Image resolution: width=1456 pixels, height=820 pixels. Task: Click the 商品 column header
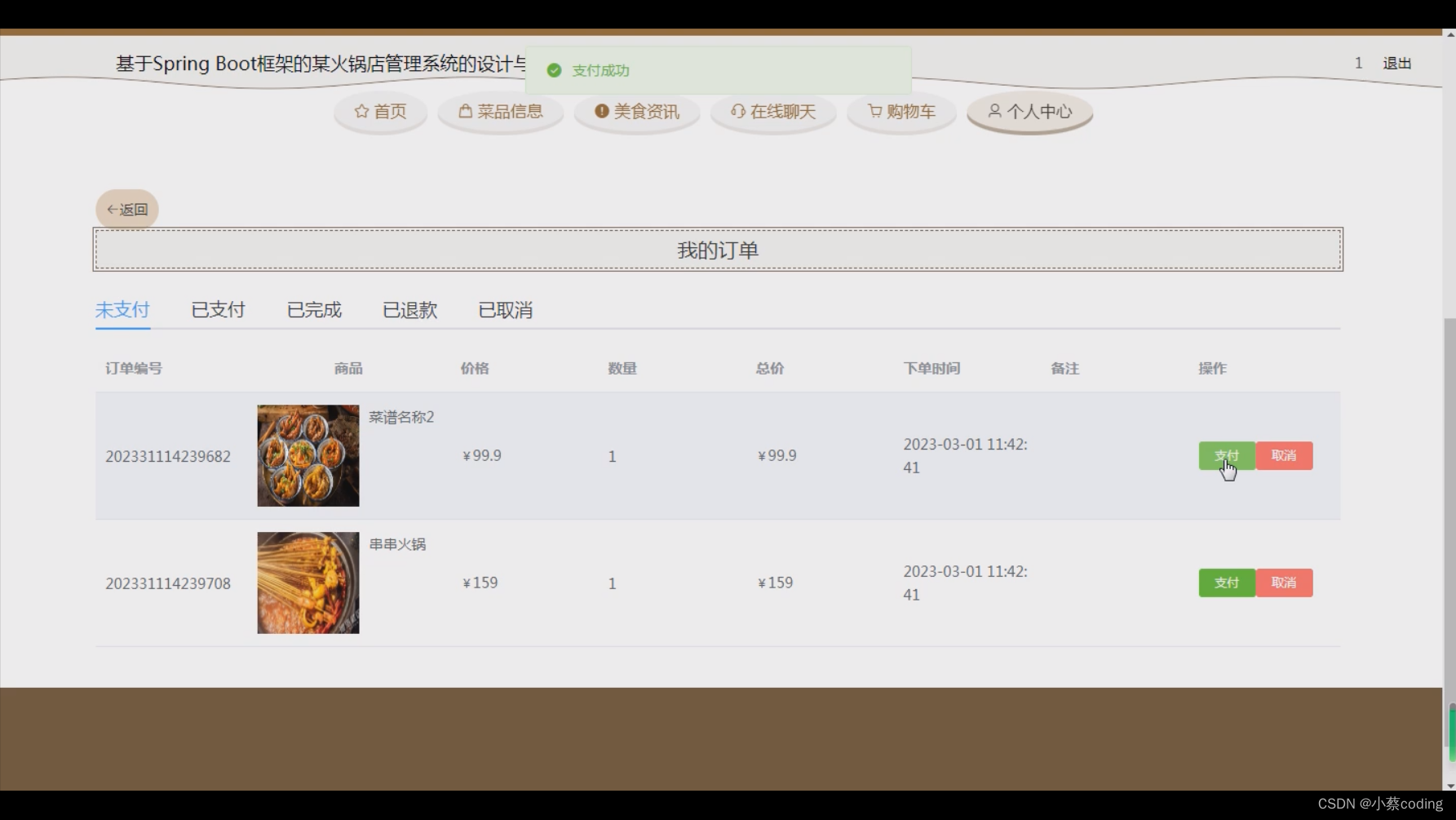click(348, 368)
